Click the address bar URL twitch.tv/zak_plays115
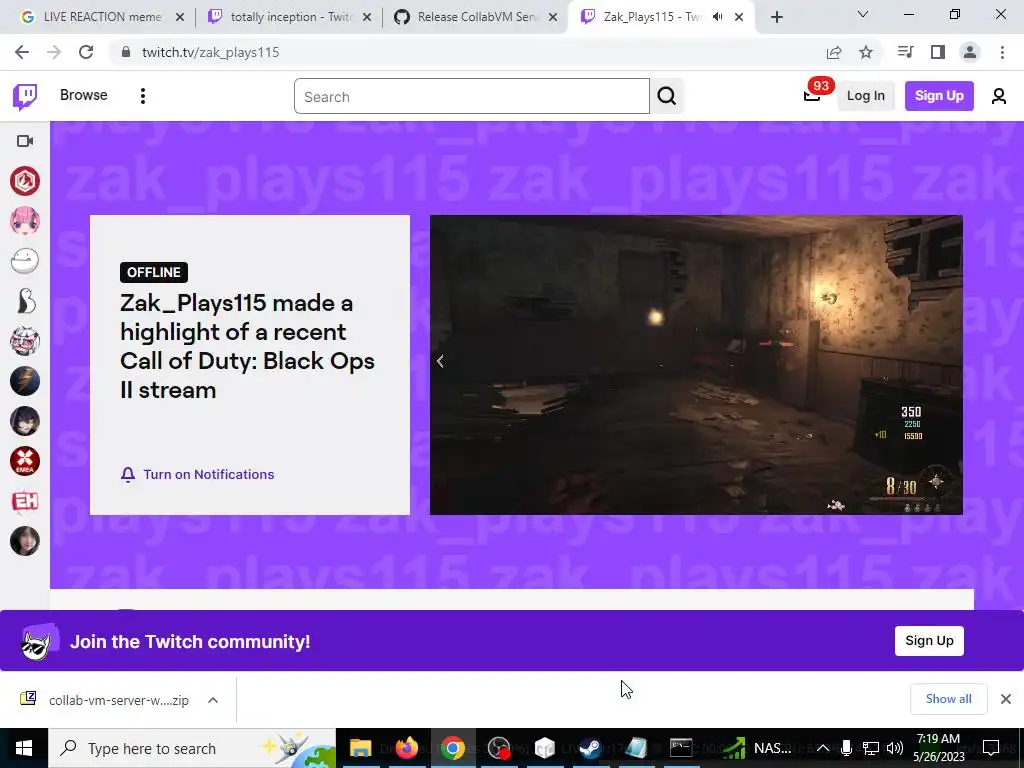The height and width of the screenshot is (768, 1024). pos(211,52)
